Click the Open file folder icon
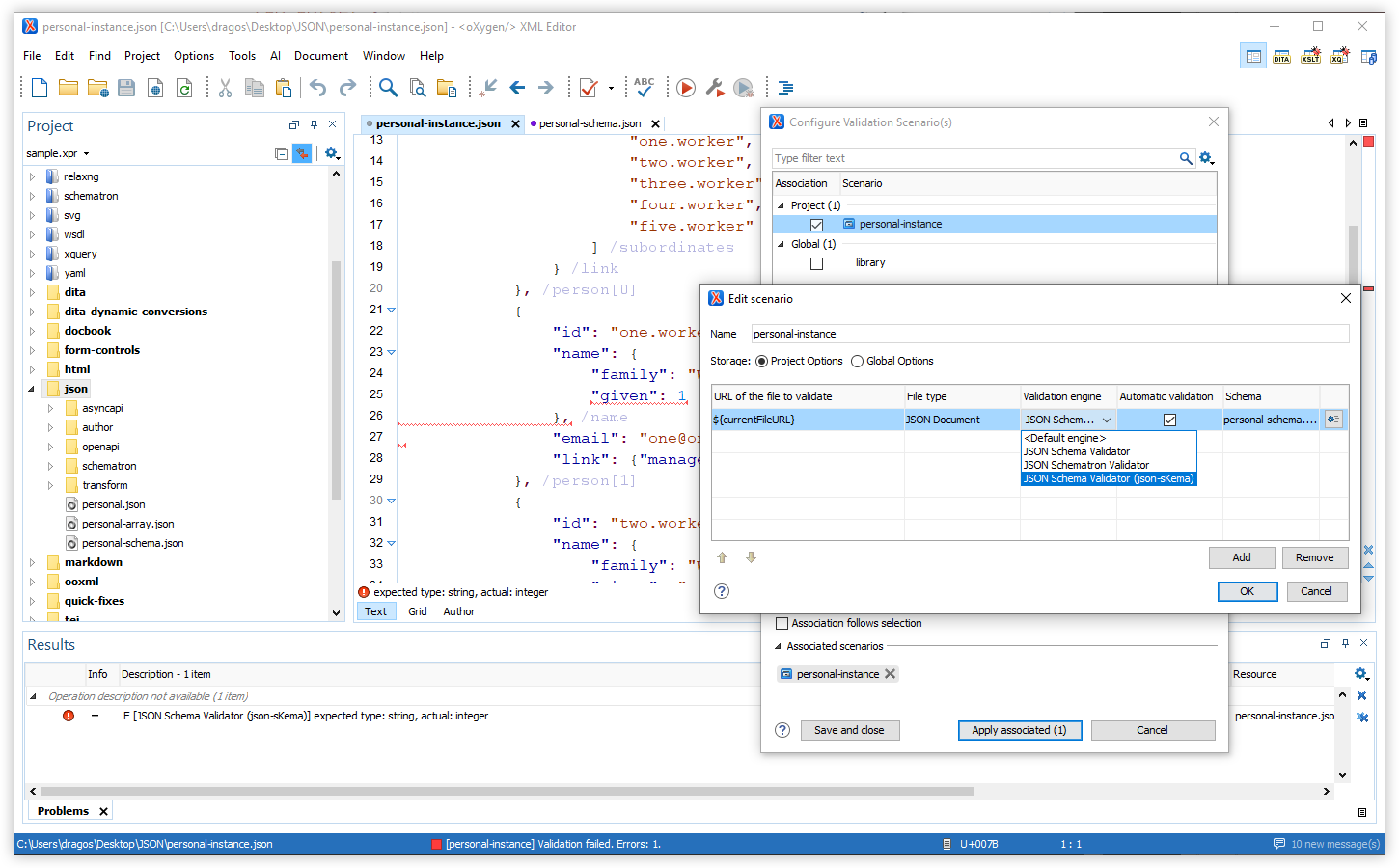The height and width of the screenshot is (868, 1399). click(69, 88)
